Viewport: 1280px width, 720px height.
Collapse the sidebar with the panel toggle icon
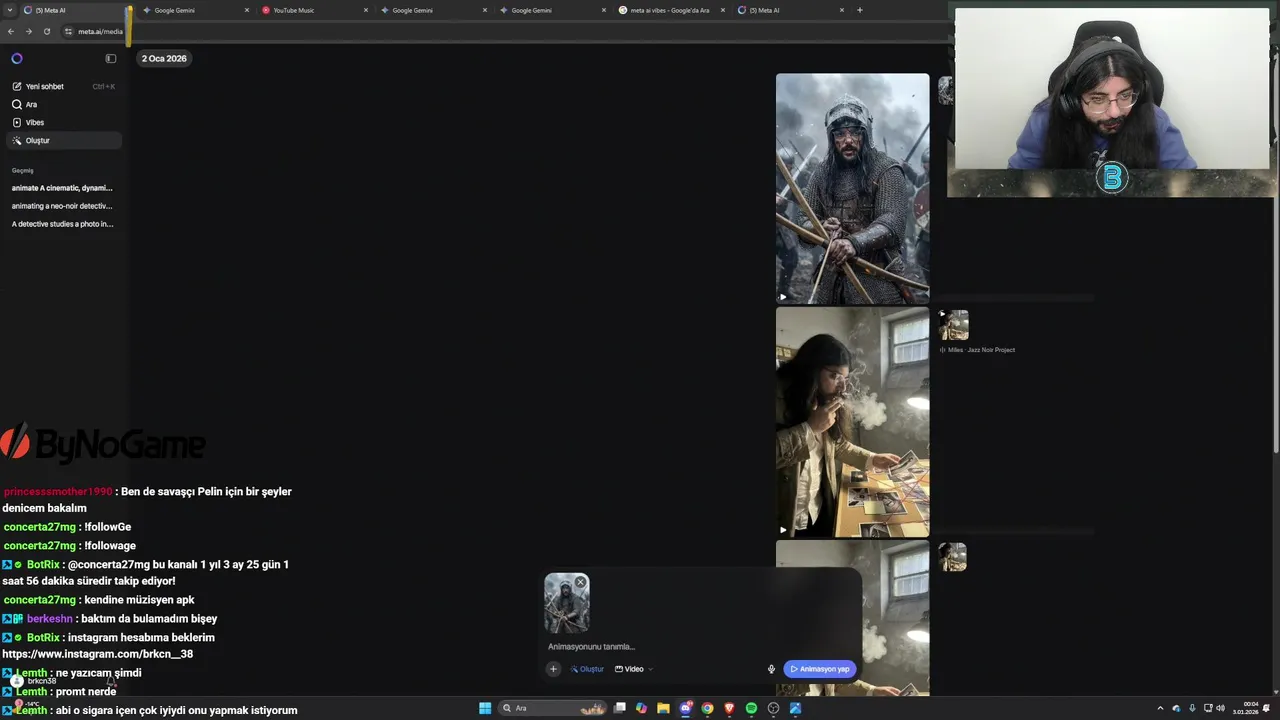111,59
